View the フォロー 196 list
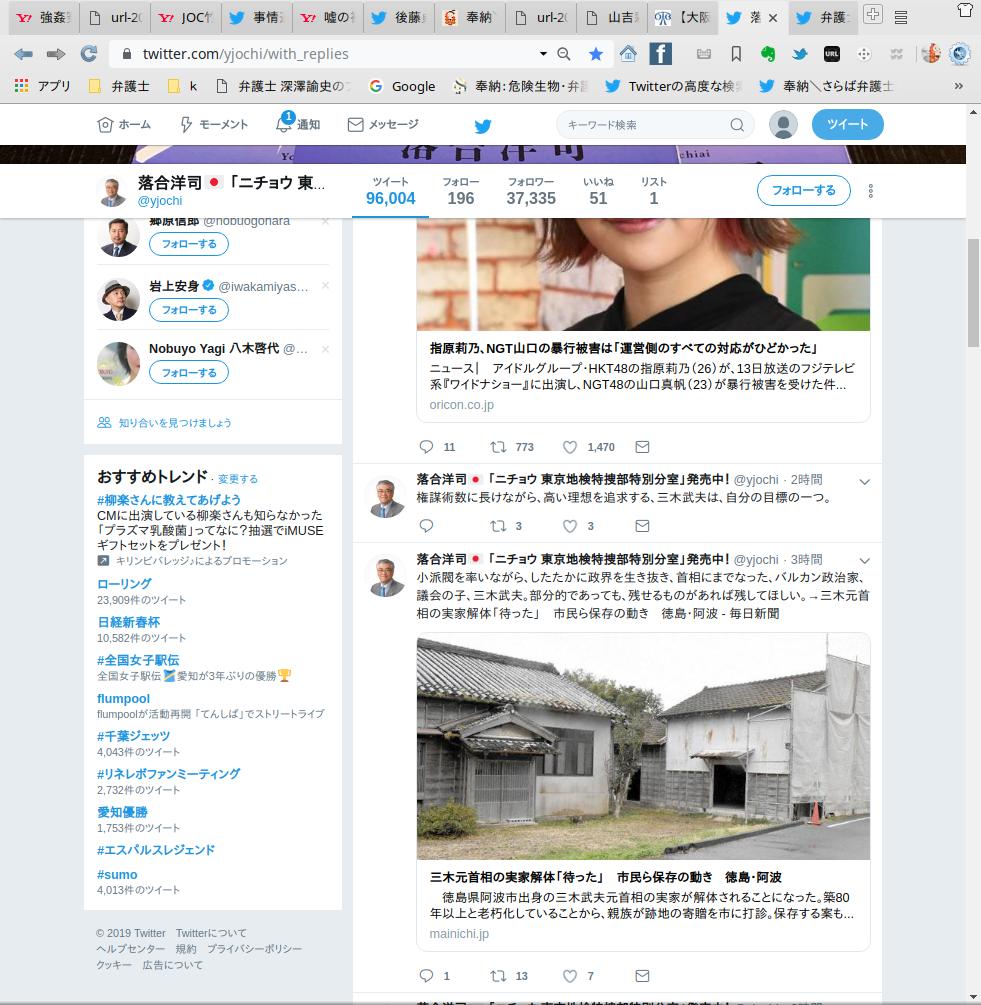981x1005 pixels. pyautogui.click(x=461, y=191)
